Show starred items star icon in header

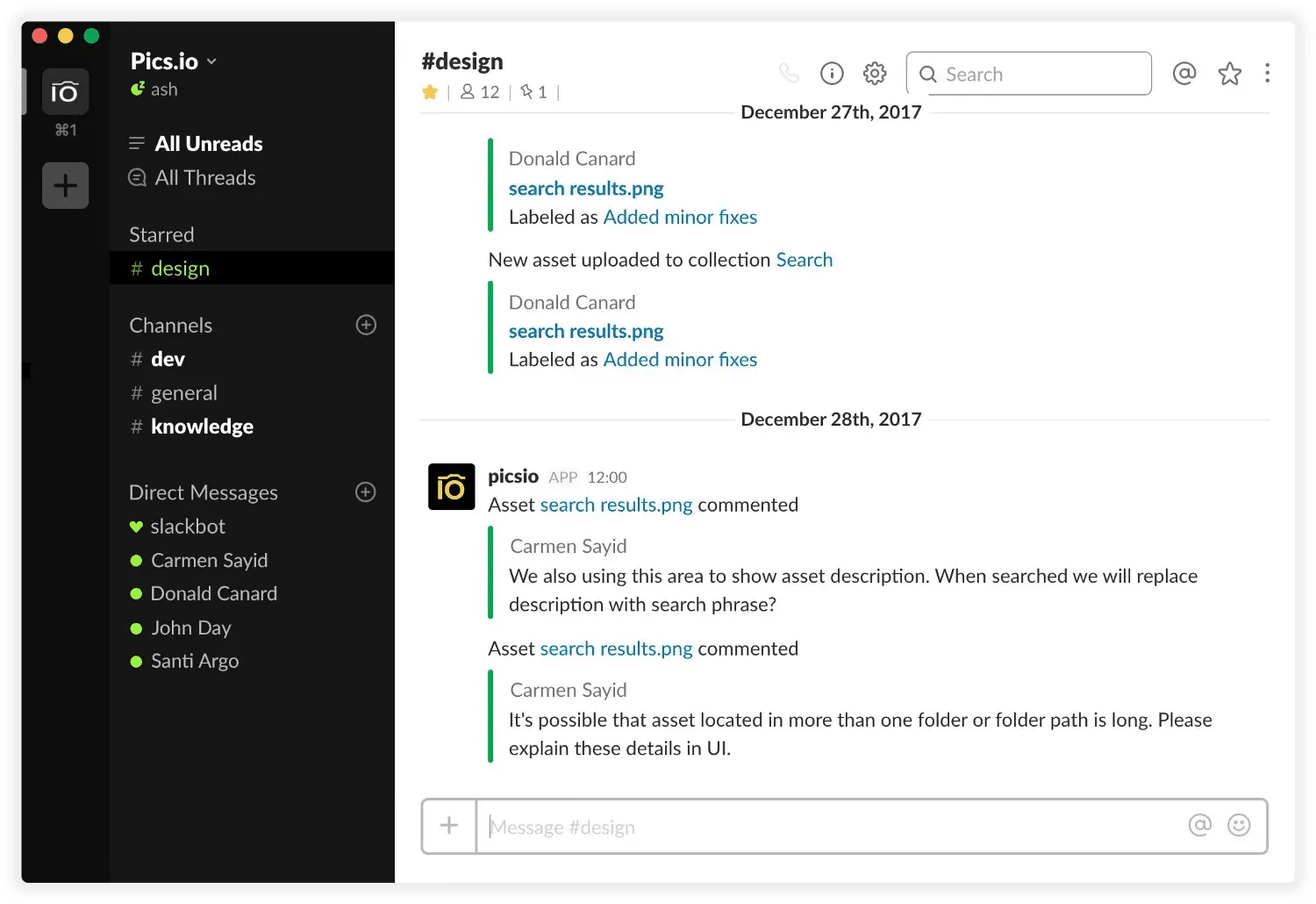pyautogui.click(x=1230, y=73)
